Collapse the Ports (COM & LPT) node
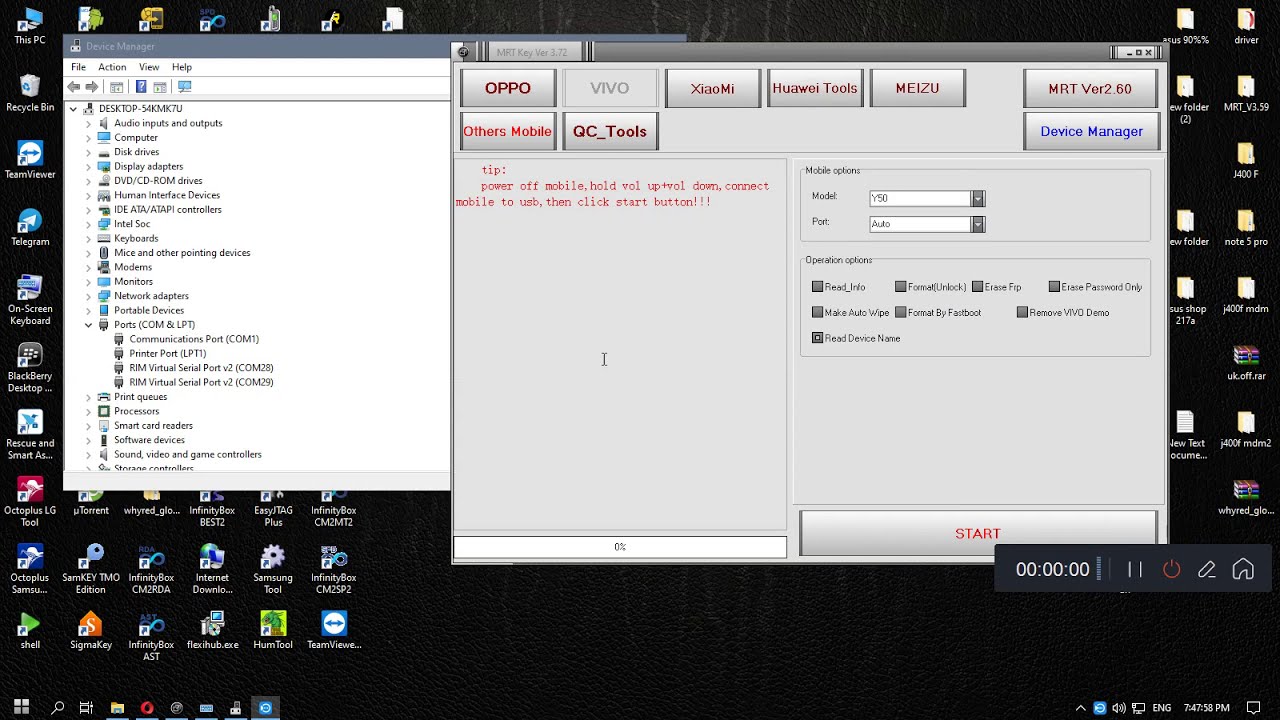Viewport: 1280px width, 720px height. 89,325
